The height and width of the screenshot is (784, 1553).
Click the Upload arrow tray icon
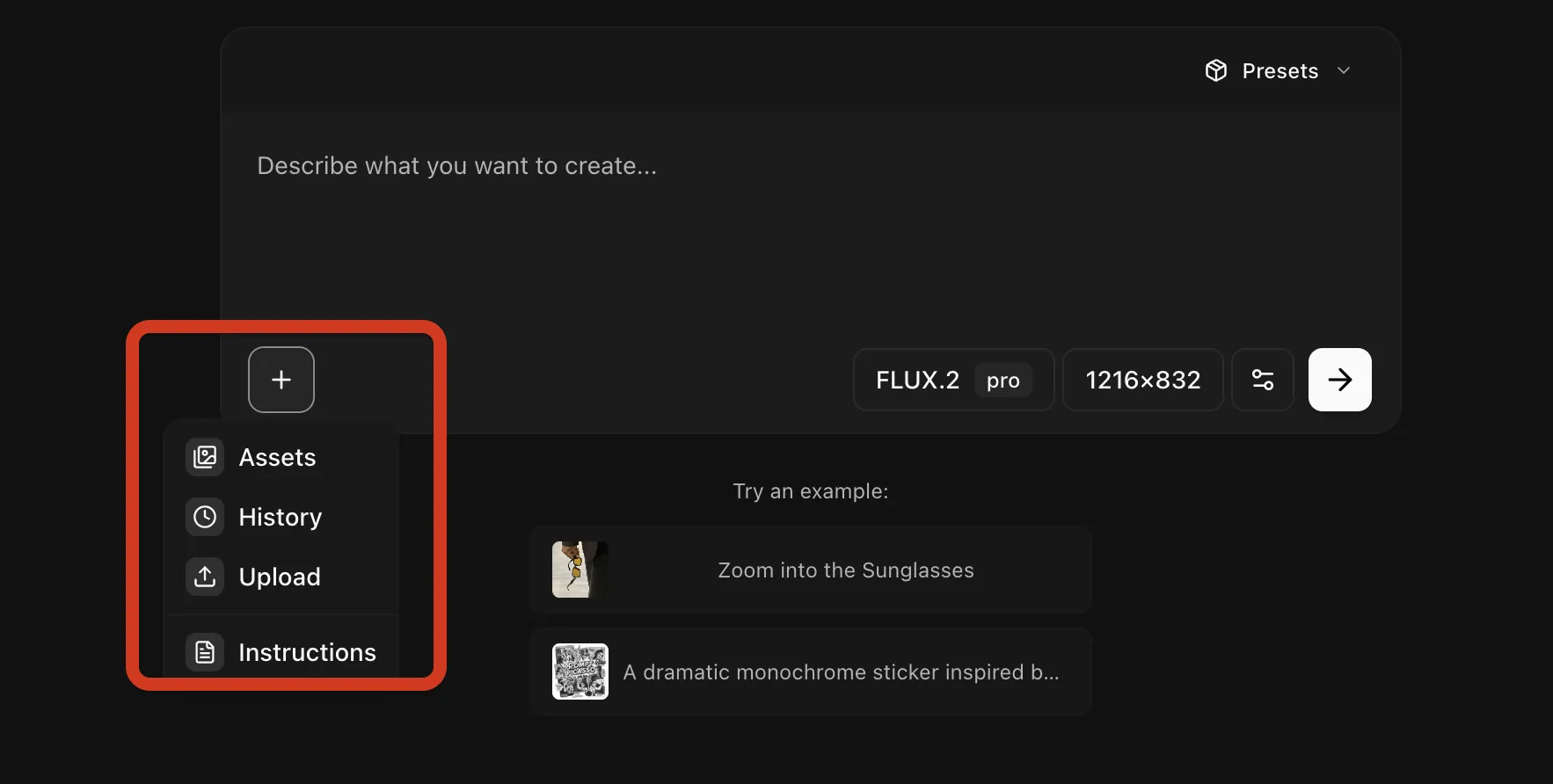[x=205, y=577]
